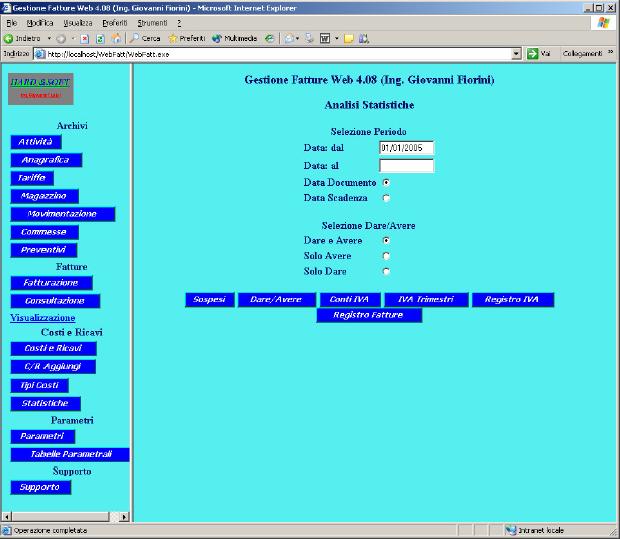Viewport: 620px width, 539px height.
Task: Click the yellow Discuss note icon
Action: point(349,38)
